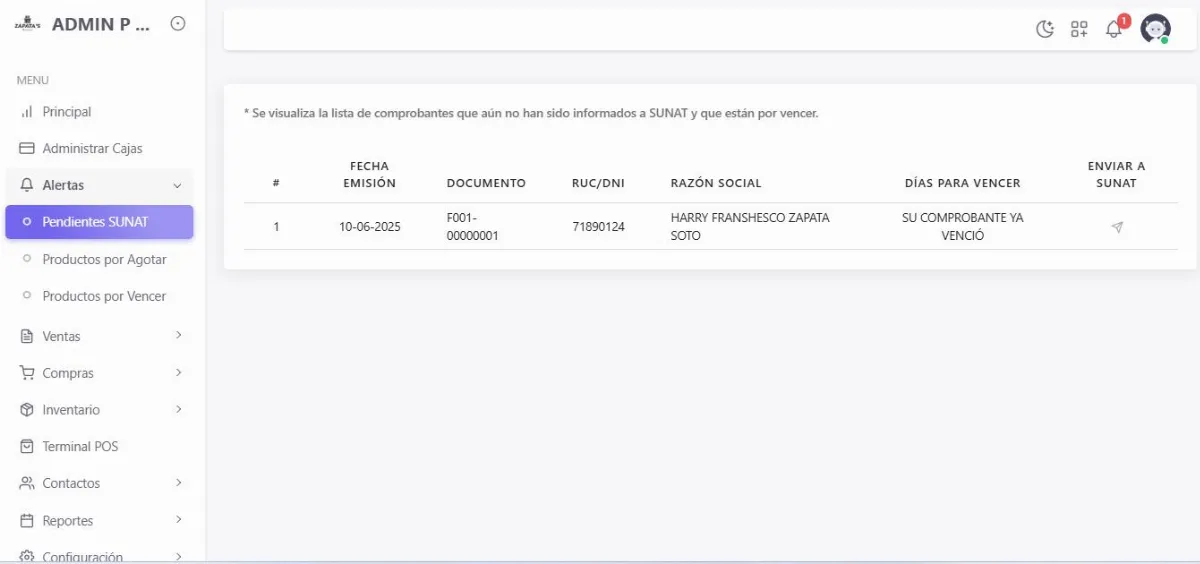1200x564 pixels.
Task: Click the Inventario box icon
Action: point(27,410)
